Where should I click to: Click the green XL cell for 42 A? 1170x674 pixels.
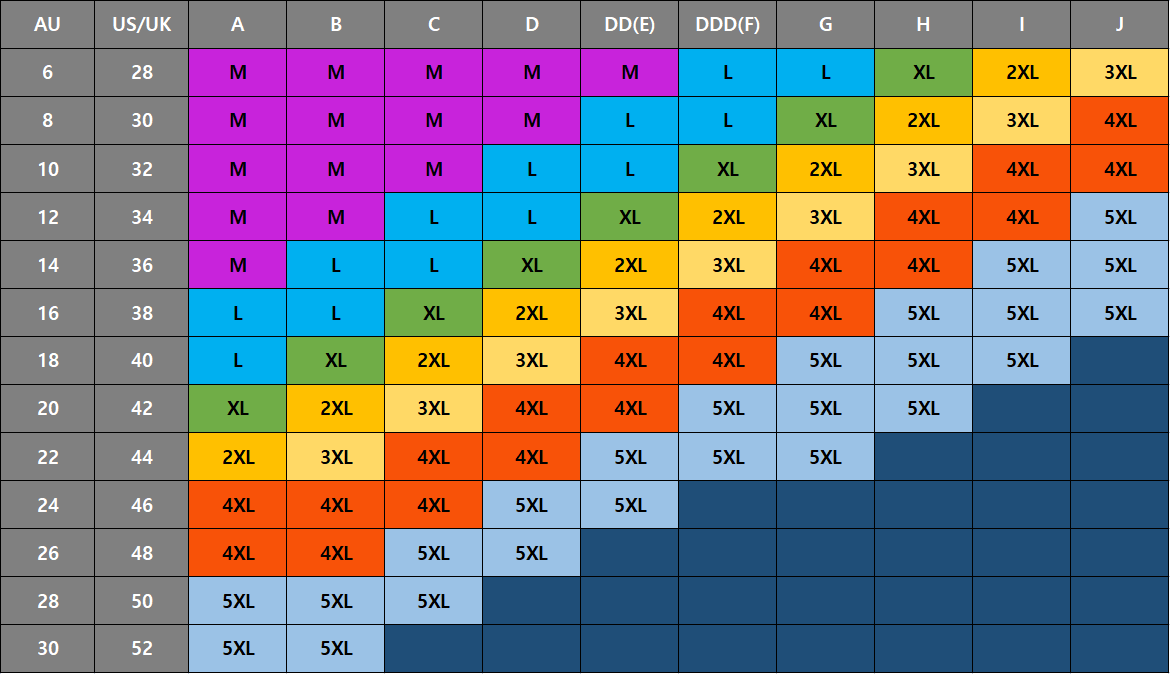(x=237, y=408)
